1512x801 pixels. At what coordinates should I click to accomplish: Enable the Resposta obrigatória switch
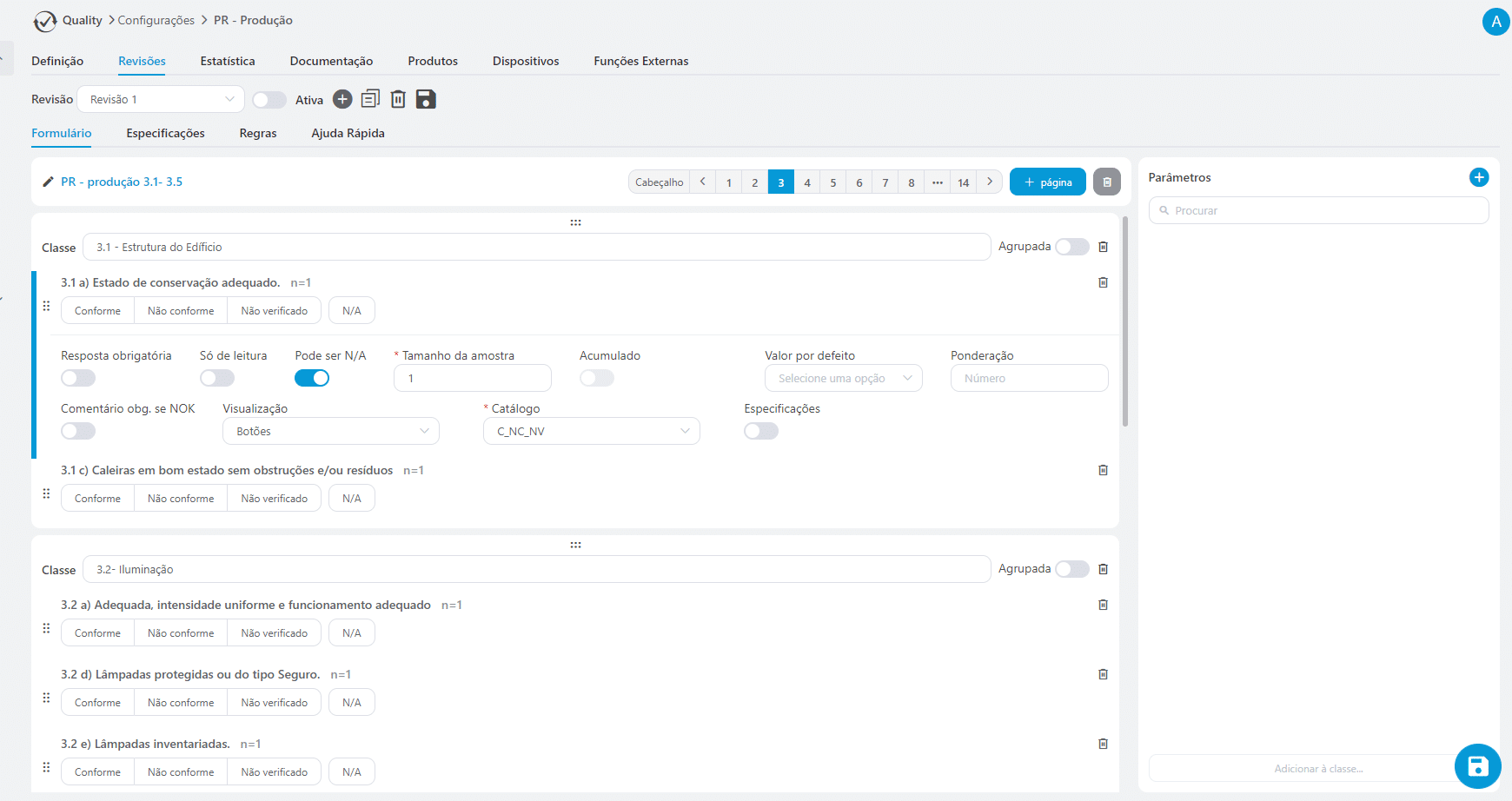(x=78, y=378)
